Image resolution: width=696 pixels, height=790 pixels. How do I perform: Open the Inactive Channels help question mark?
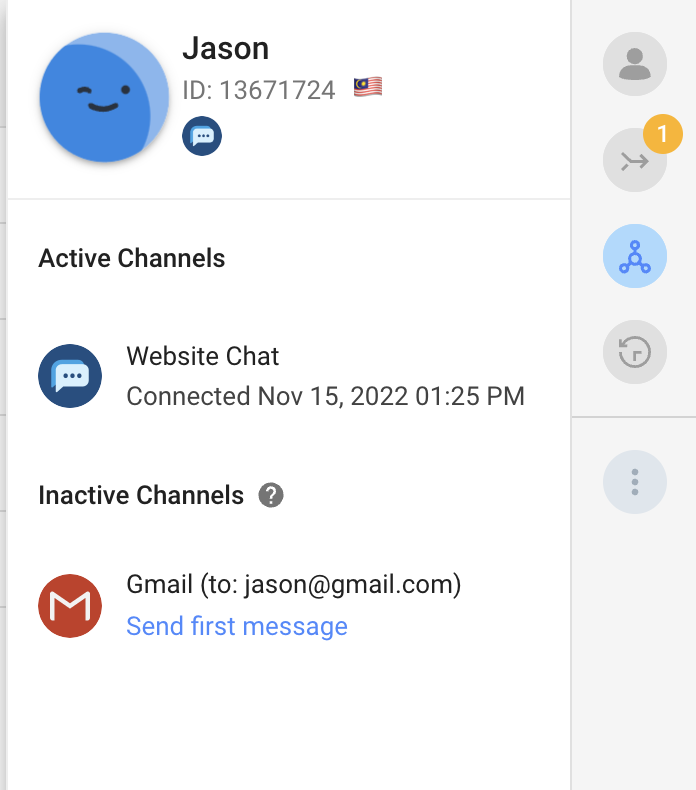click(x=271, y=495)
